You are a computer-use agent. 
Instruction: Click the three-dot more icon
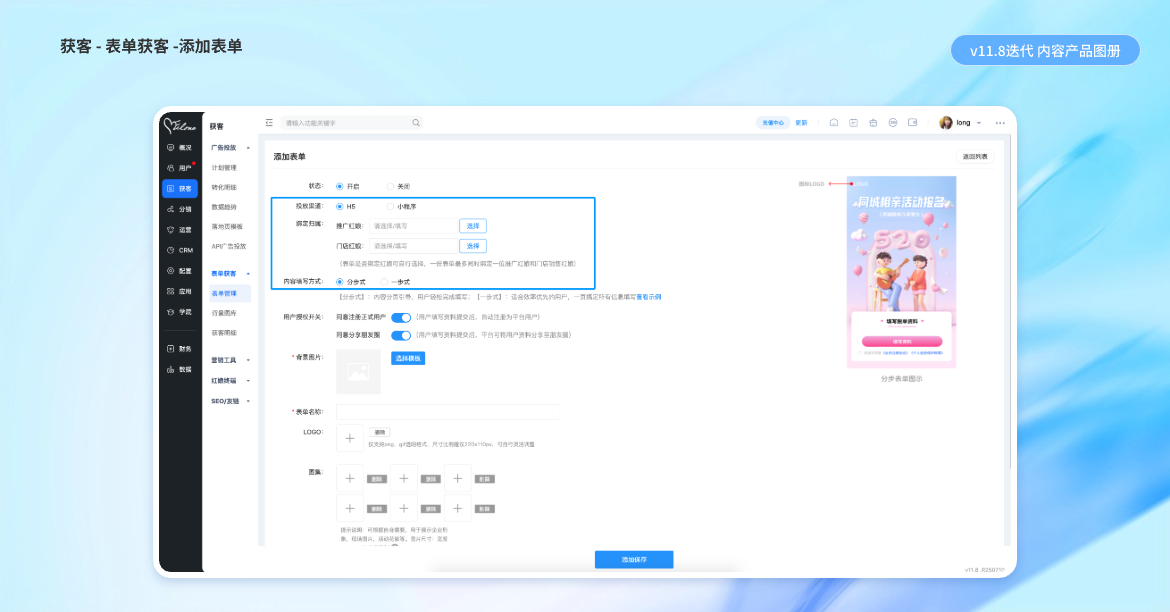coord(1000,123)
